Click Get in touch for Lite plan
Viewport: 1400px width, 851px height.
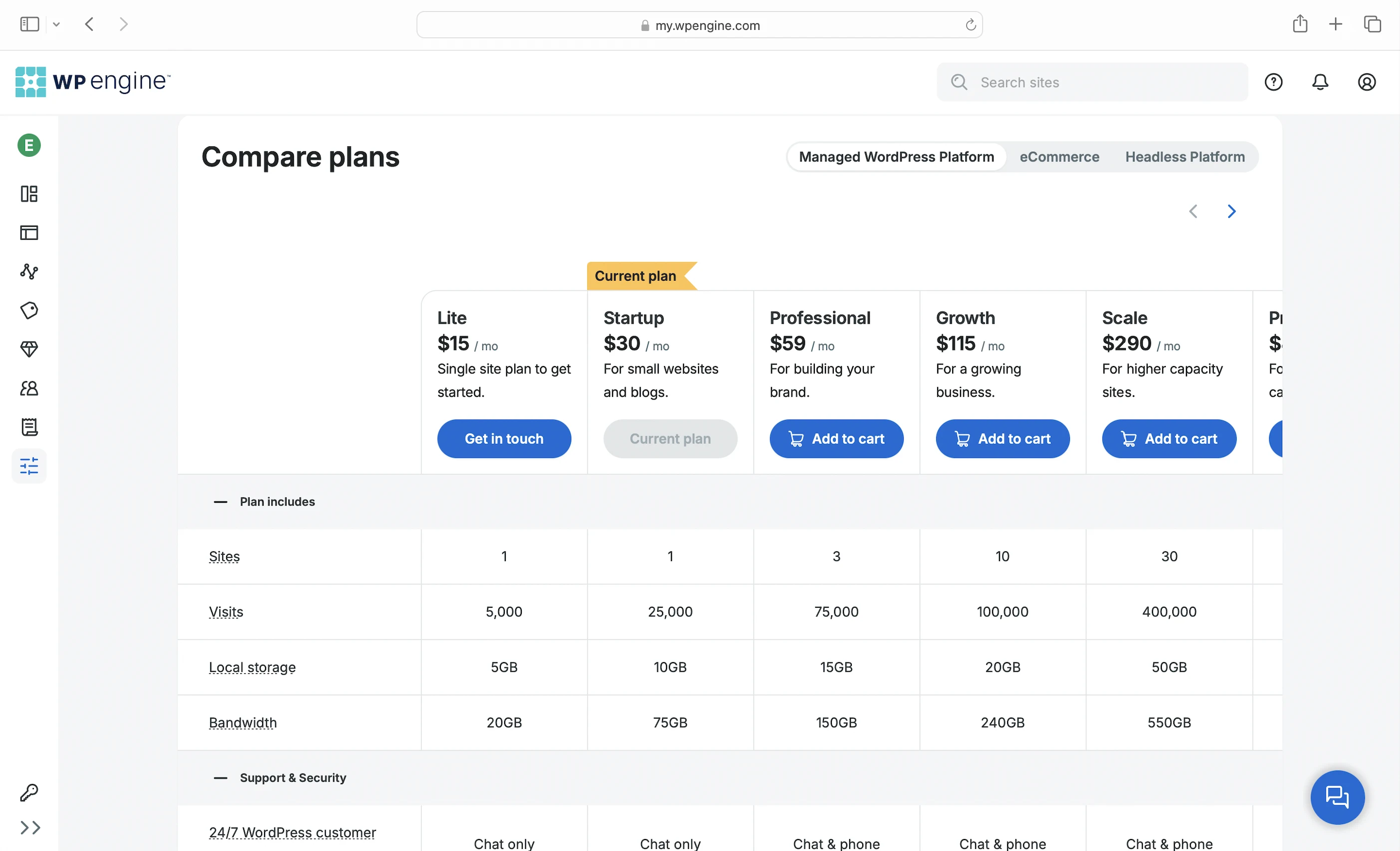(x=504, y=439)
